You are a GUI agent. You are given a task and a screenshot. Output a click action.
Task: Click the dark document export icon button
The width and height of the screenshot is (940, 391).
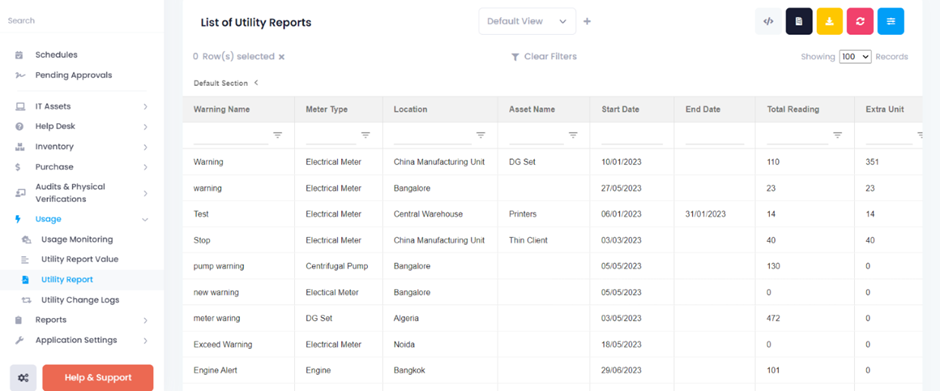pos(799,21)
